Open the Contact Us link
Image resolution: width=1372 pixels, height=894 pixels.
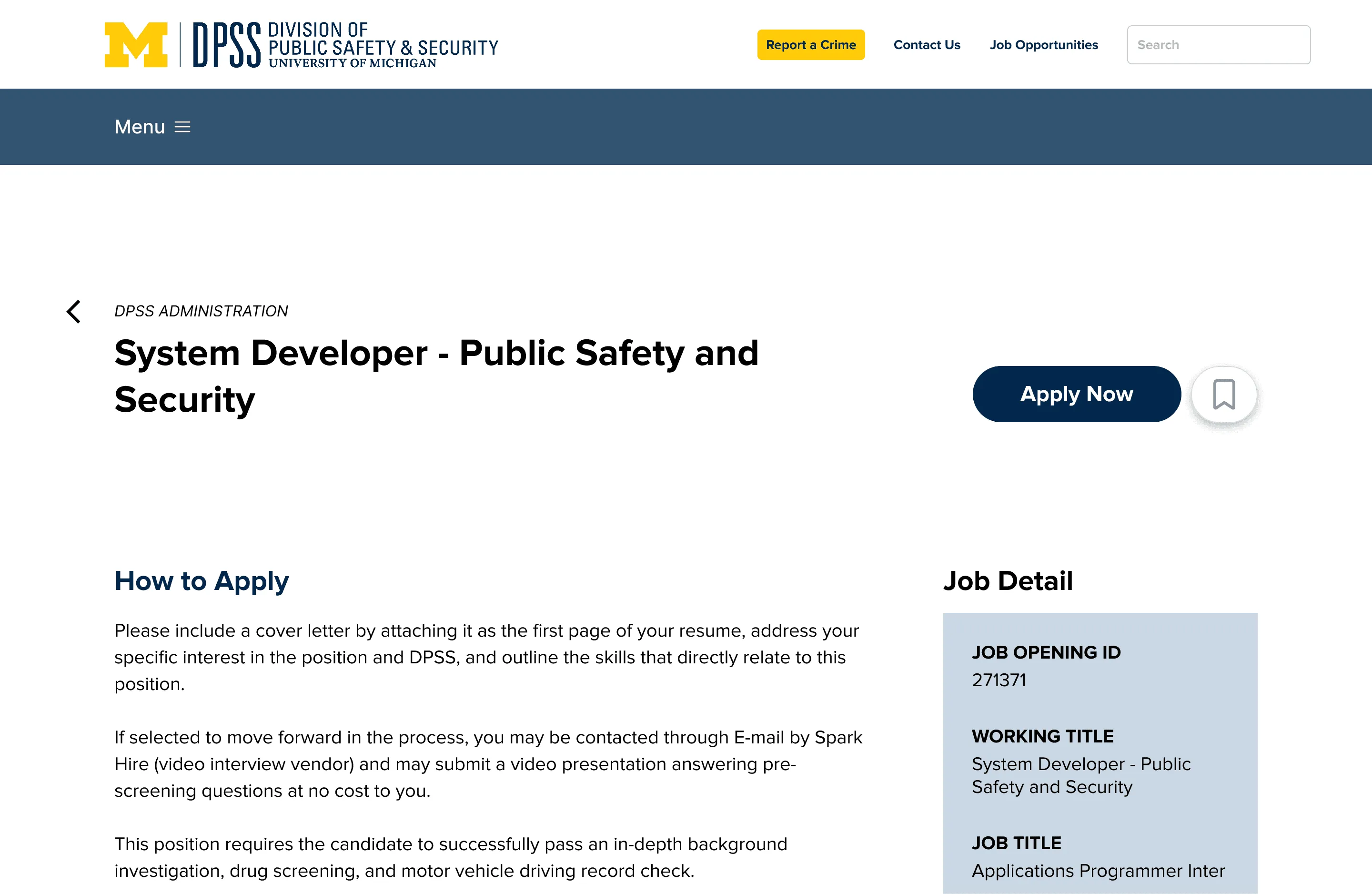[x=927, y=45]
